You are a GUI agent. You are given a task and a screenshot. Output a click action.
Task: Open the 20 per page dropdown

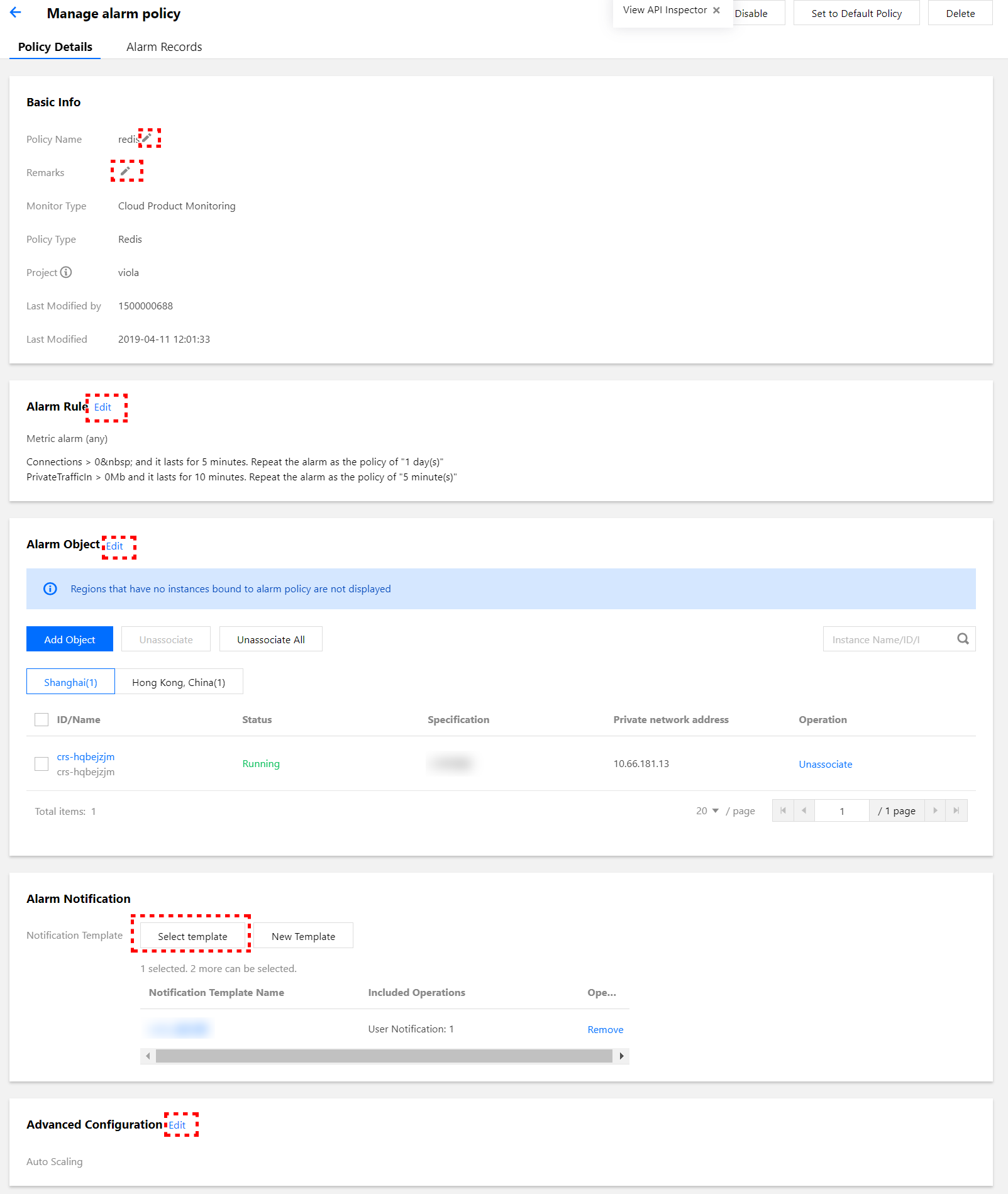pos(707,810)
